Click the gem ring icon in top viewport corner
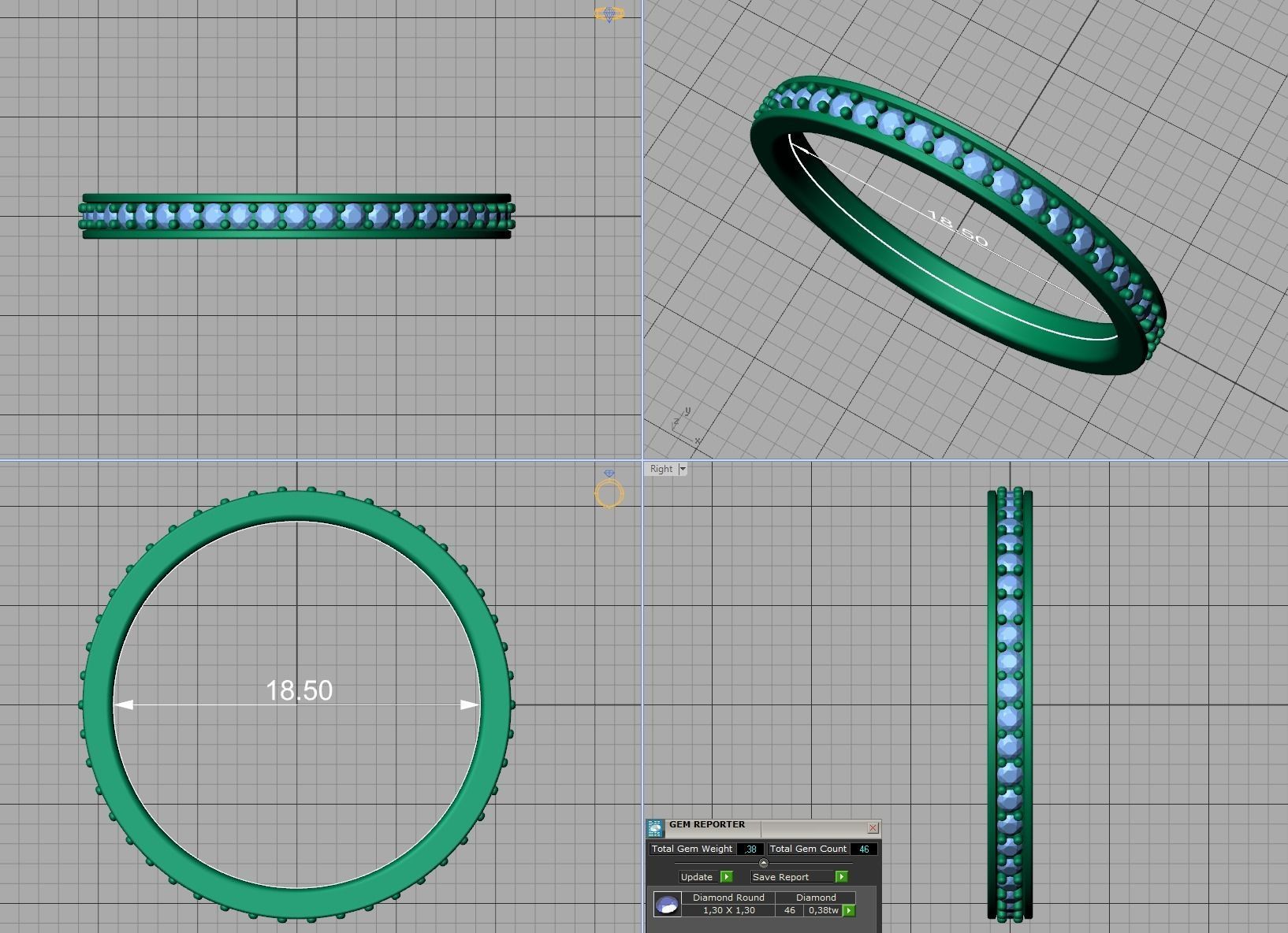The height and width of the screenshot is (933, 1288). coord(609,14)
